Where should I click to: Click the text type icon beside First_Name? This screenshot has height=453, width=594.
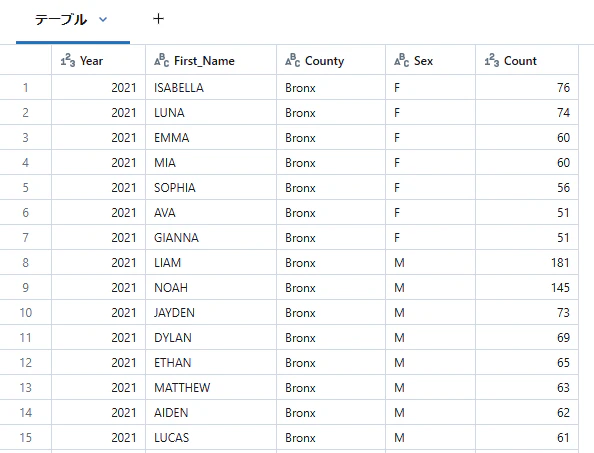click(x=161, y=60)
